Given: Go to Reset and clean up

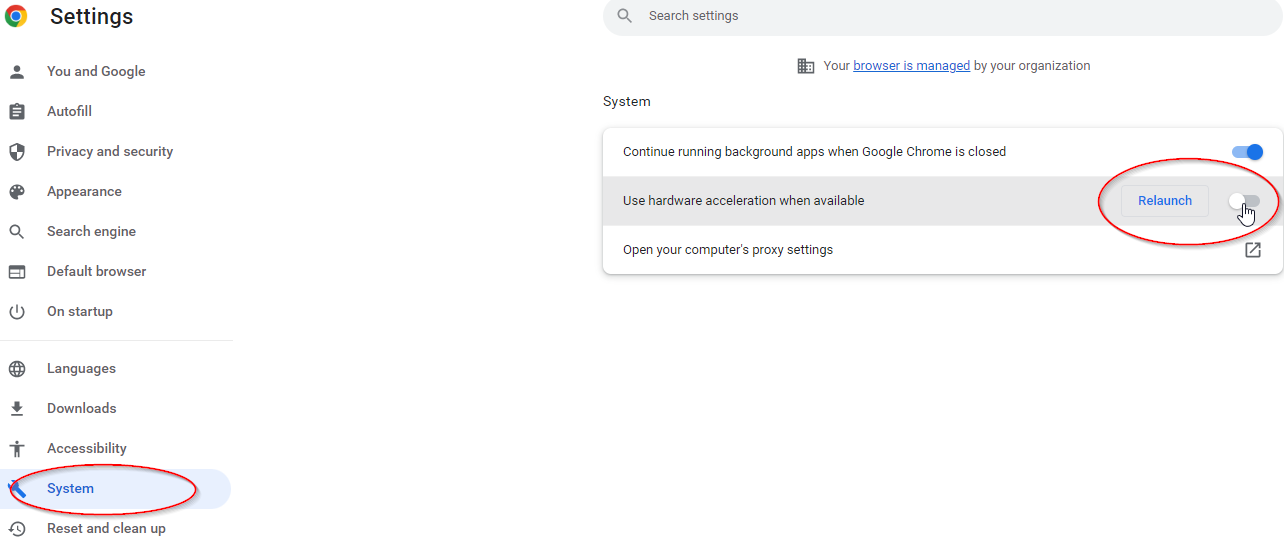Looking at the screenshot, I should click(x=106, y=529).
